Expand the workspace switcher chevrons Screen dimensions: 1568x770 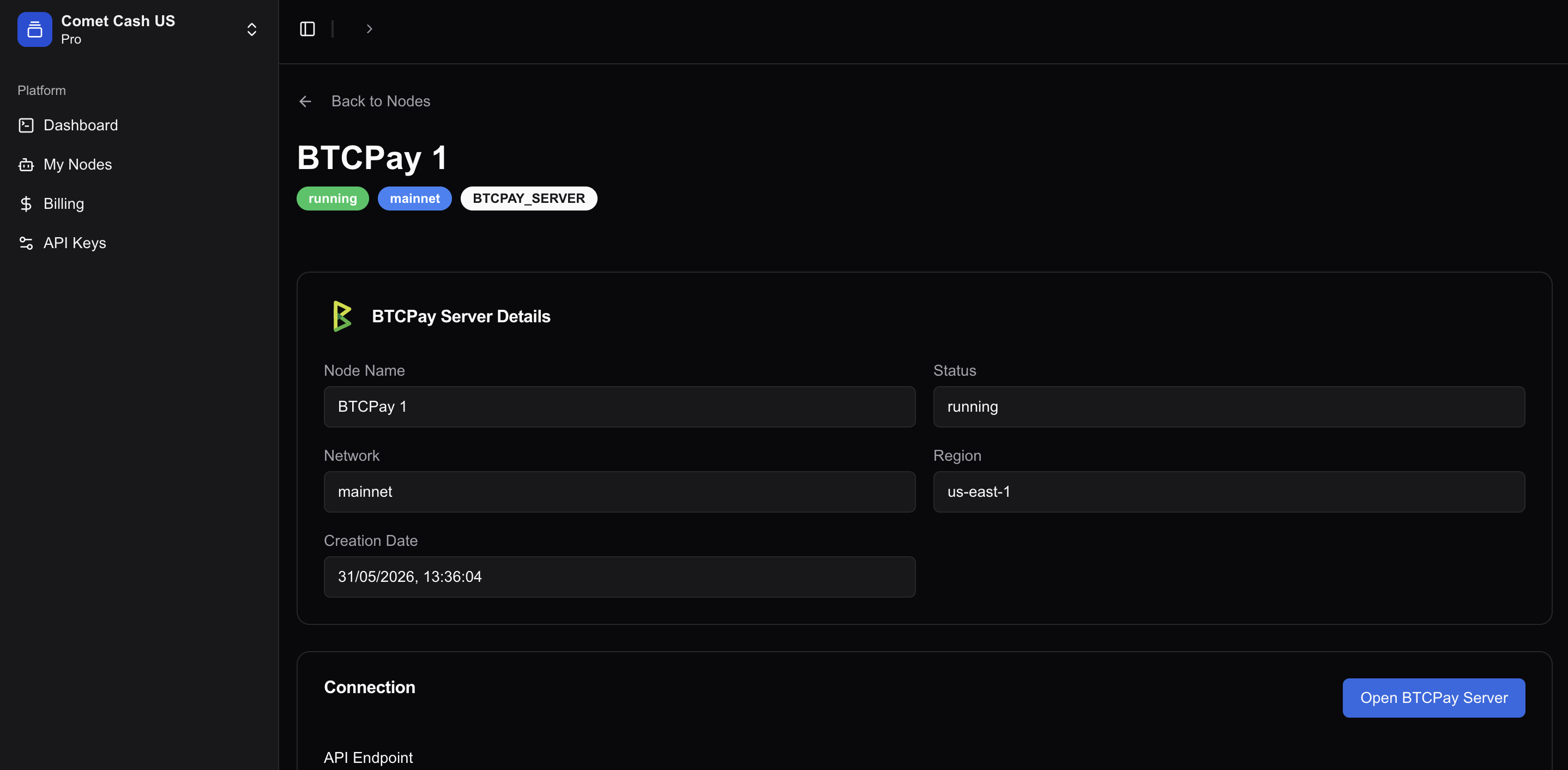[251, 29]
